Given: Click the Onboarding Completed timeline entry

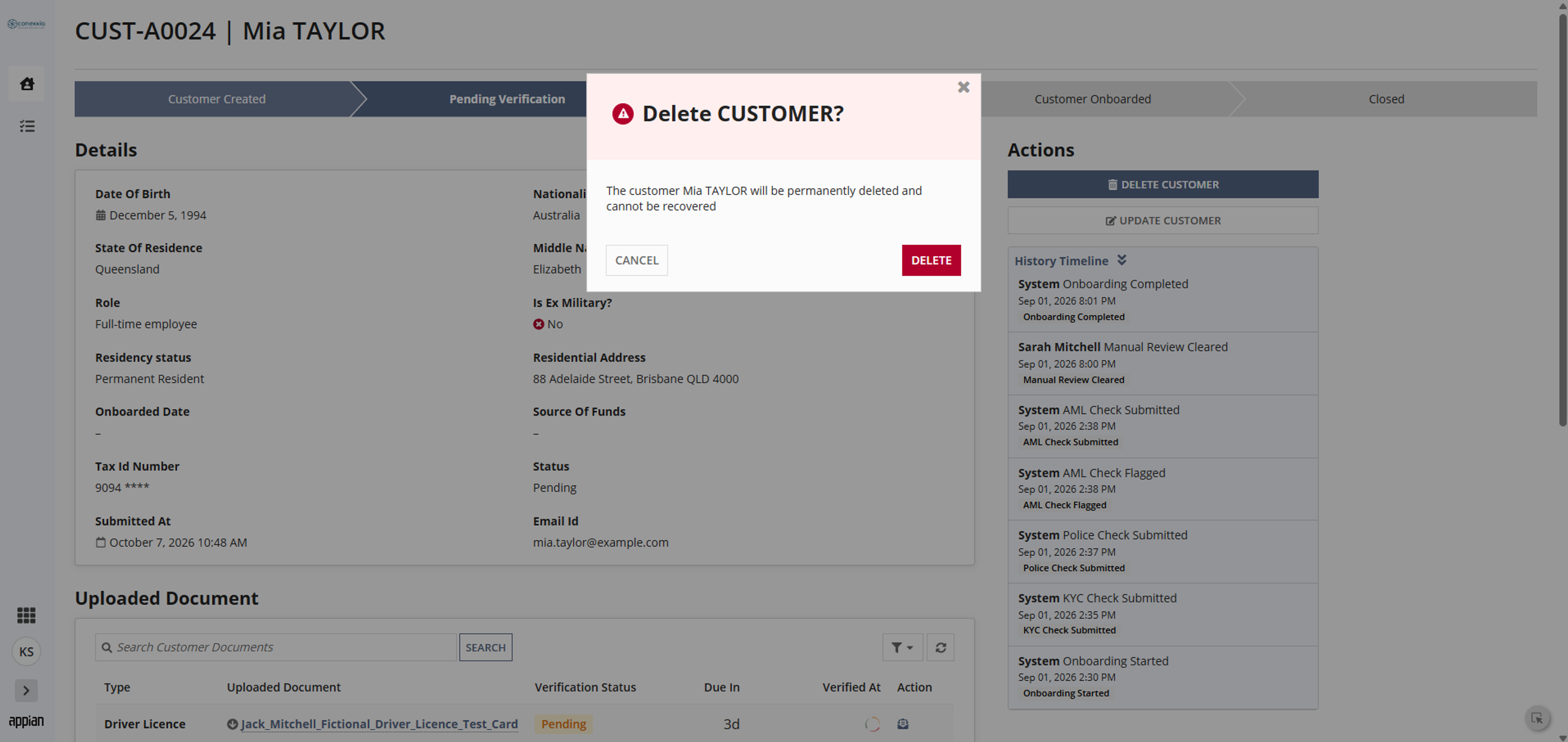Looking at the screenshot, I should click(1163, 300).
